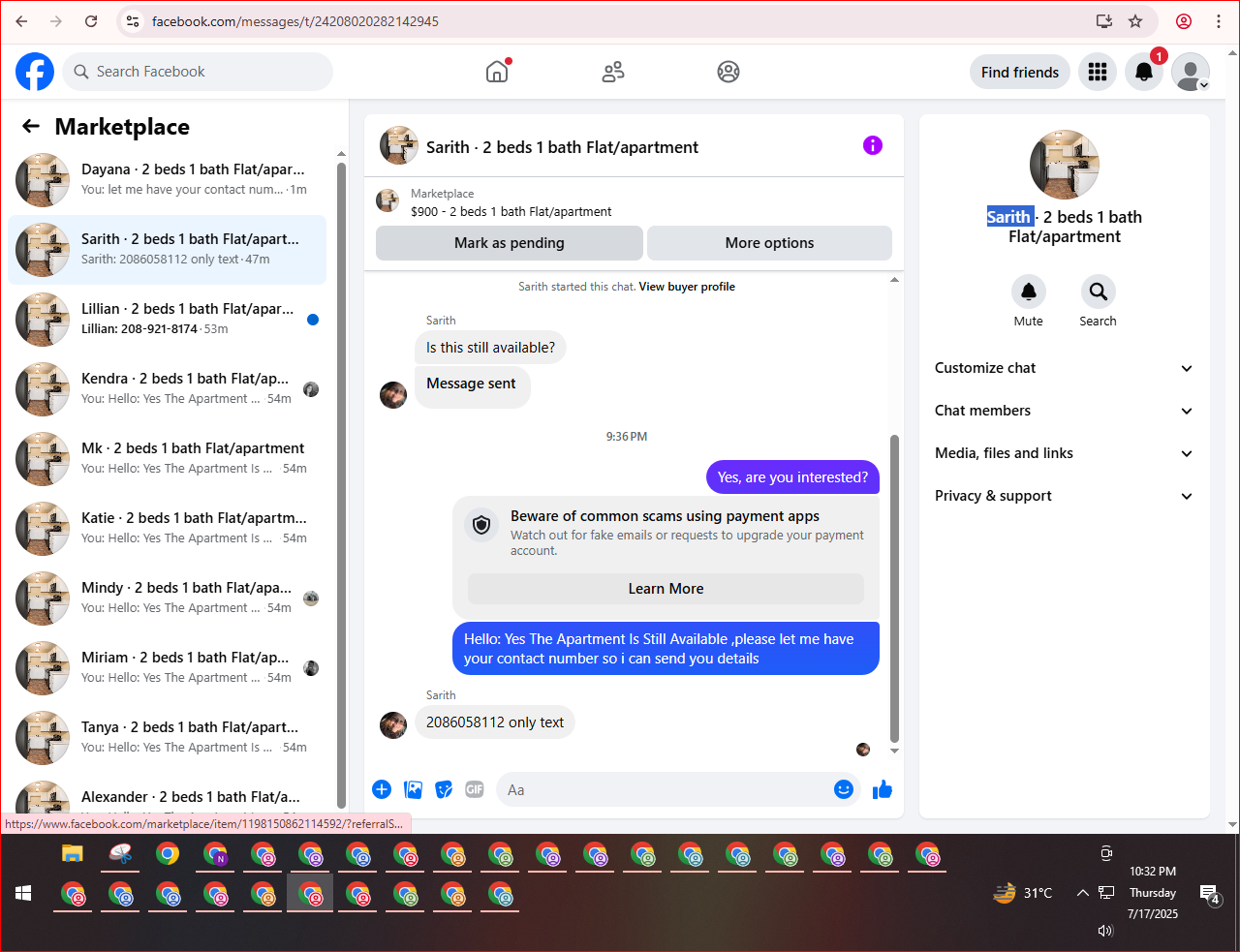Screen dimensions: 1240x952
Task: Click the conversation list scrollbar
Action: [x=341, y=484]
